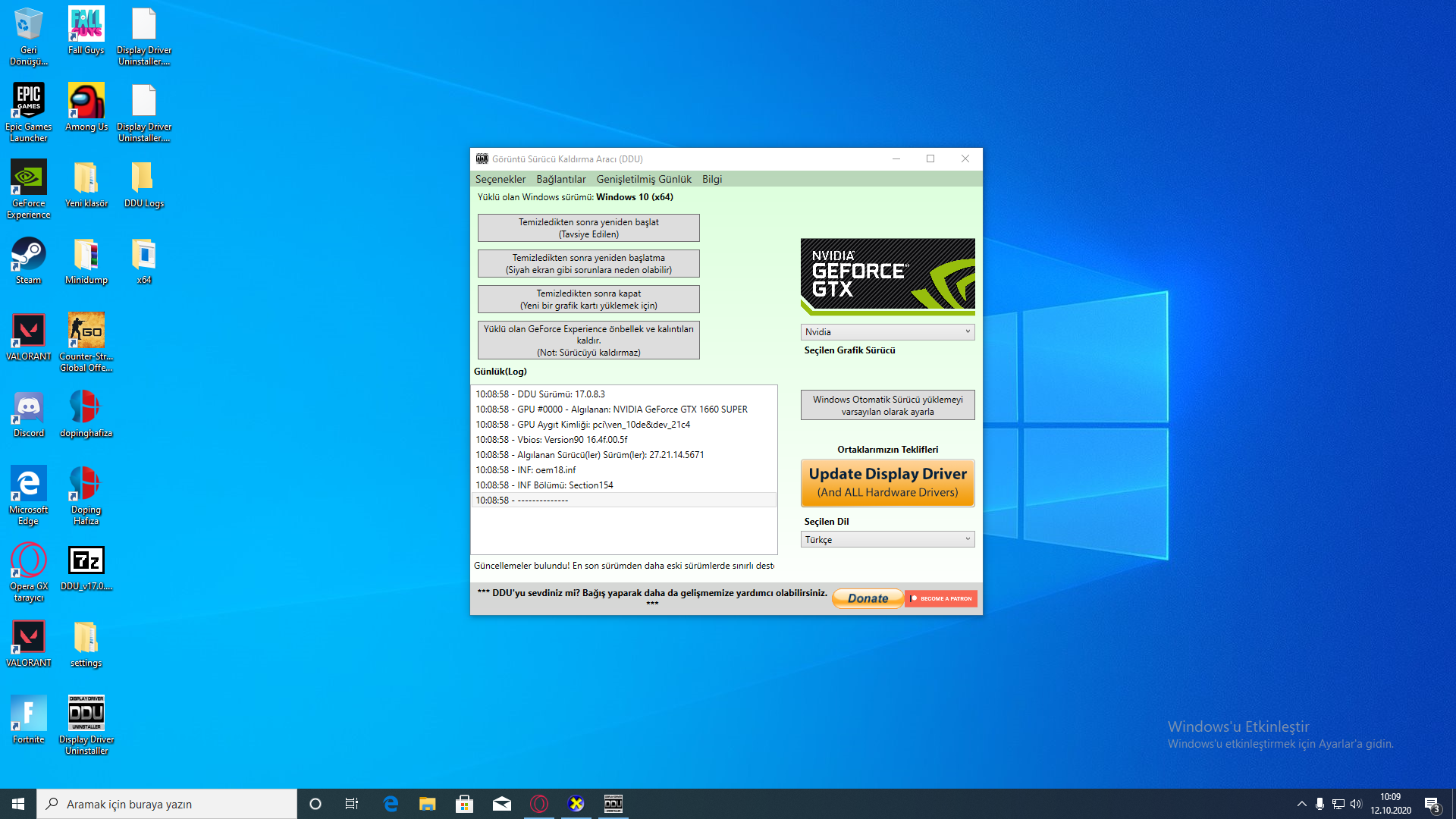
Task: Open the volume control in tray
Action: coord(1356,804)
